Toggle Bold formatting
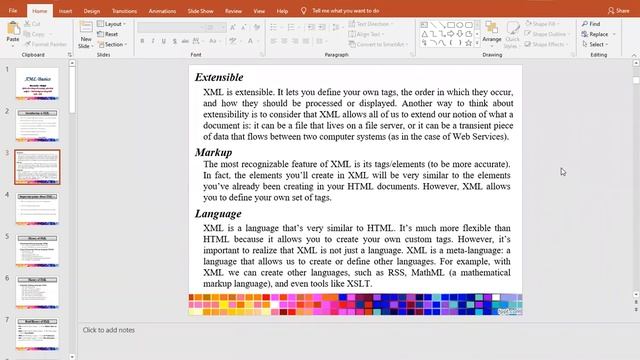Screen dimensions: 640x360 click(142, 41)
